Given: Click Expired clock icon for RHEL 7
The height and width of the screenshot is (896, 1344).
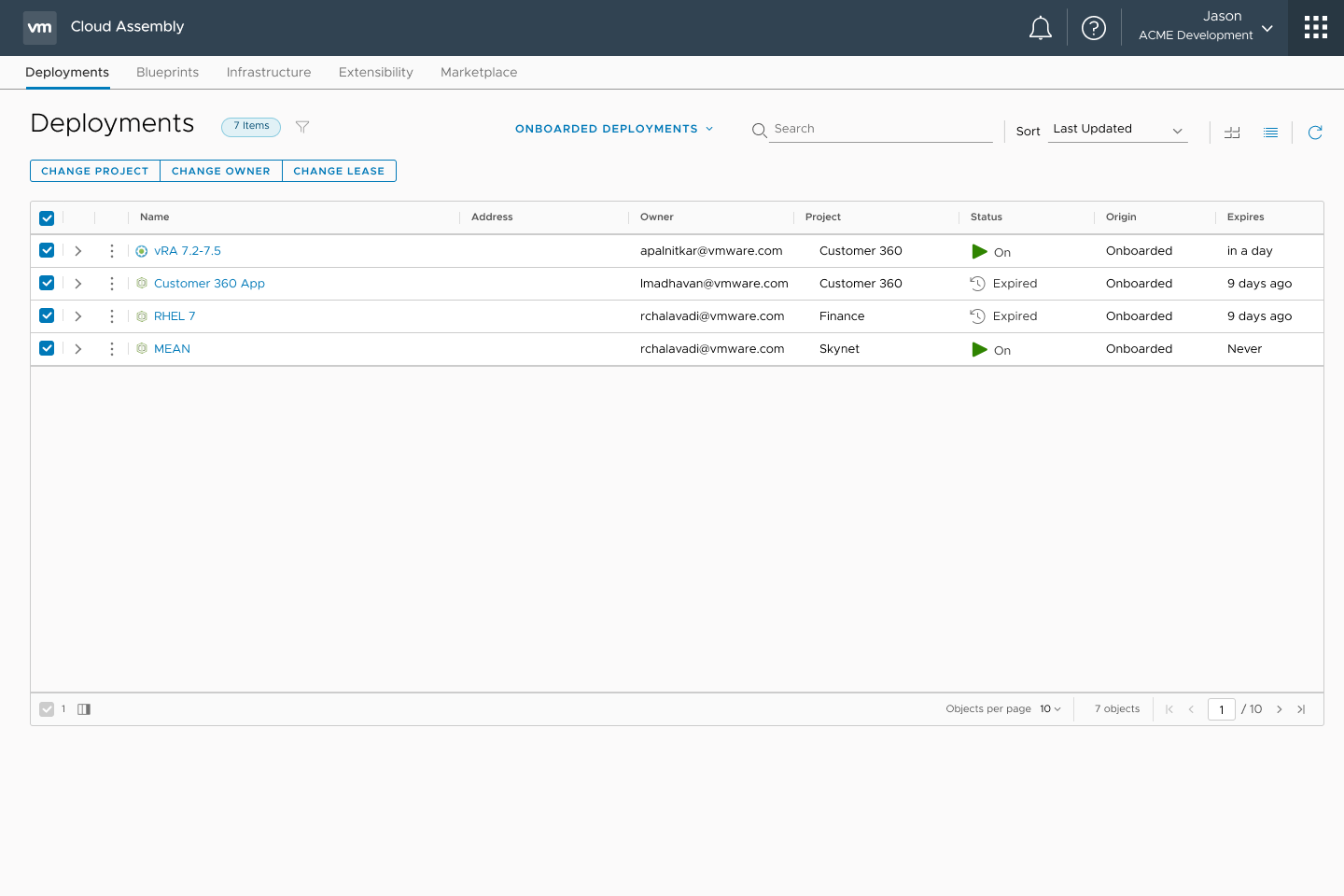Looking at the screenshot, I should click(977, 316).
